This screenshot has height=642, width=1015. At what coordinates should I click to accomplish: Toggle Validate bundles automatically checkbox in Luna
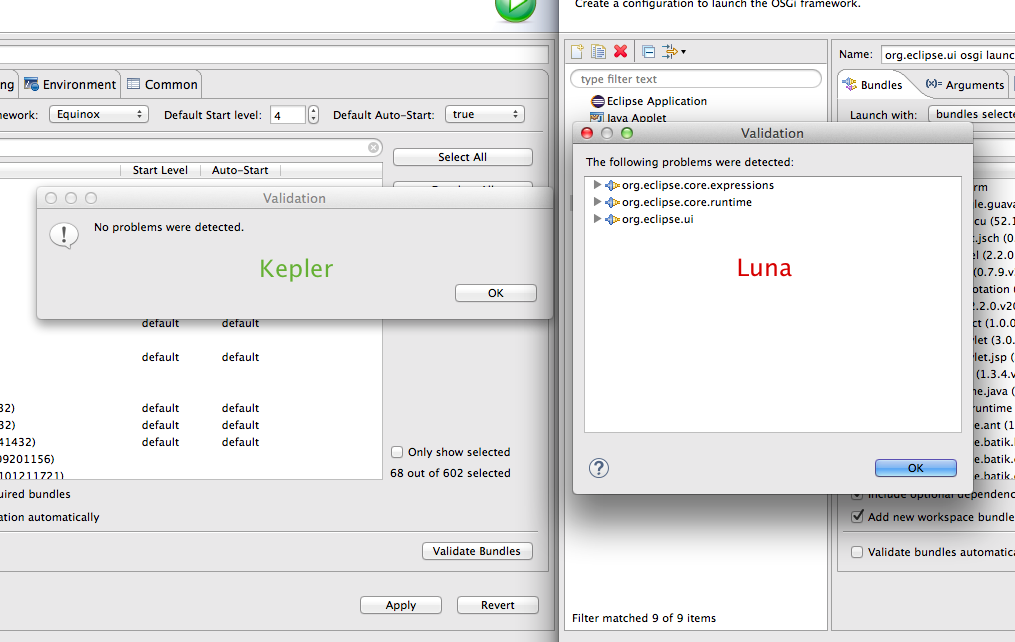pyautogui.click(x=857, y=552)
